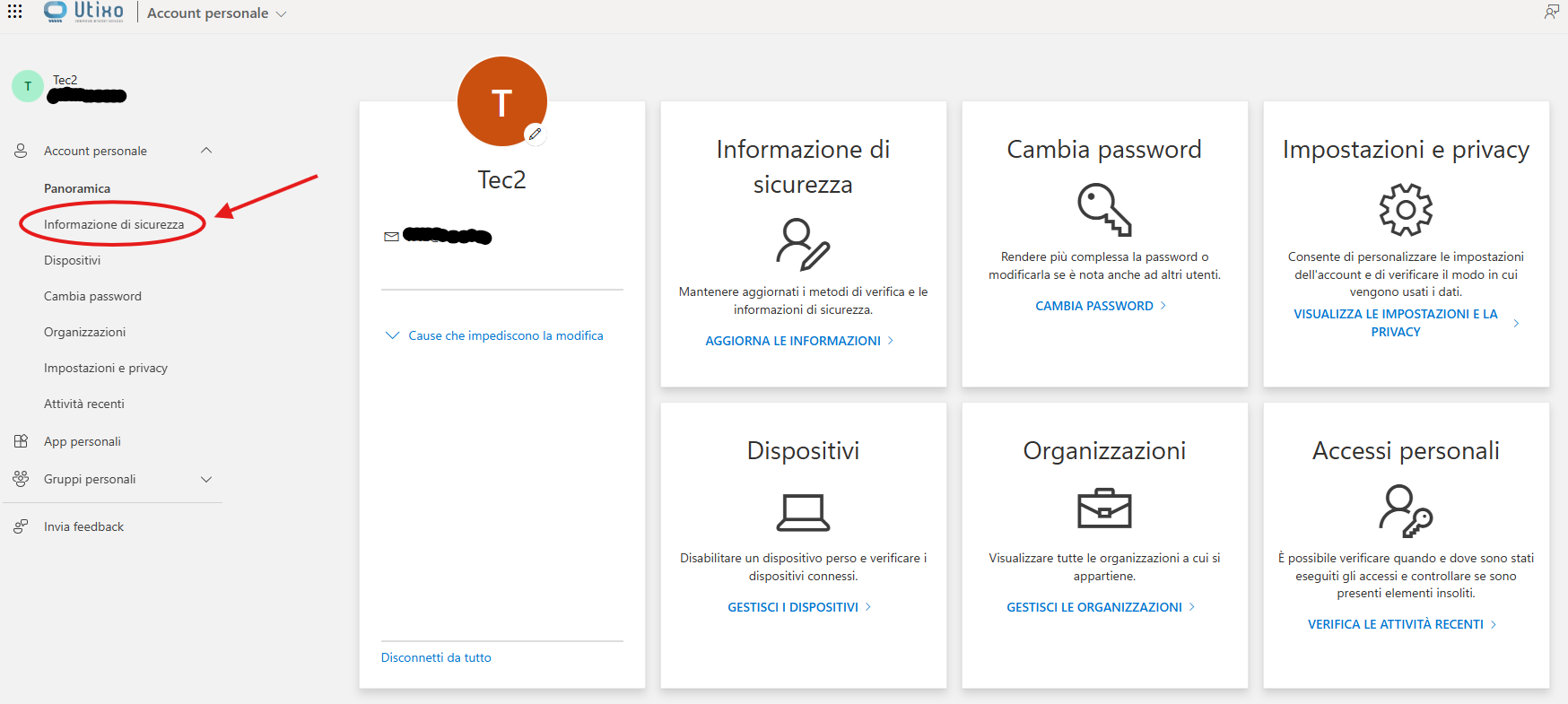The height and width of the screenshot is (704, 1568).
Task: Click AGGIORNA LE INFORMAZIONI link
Action: (x=793, y=341)
